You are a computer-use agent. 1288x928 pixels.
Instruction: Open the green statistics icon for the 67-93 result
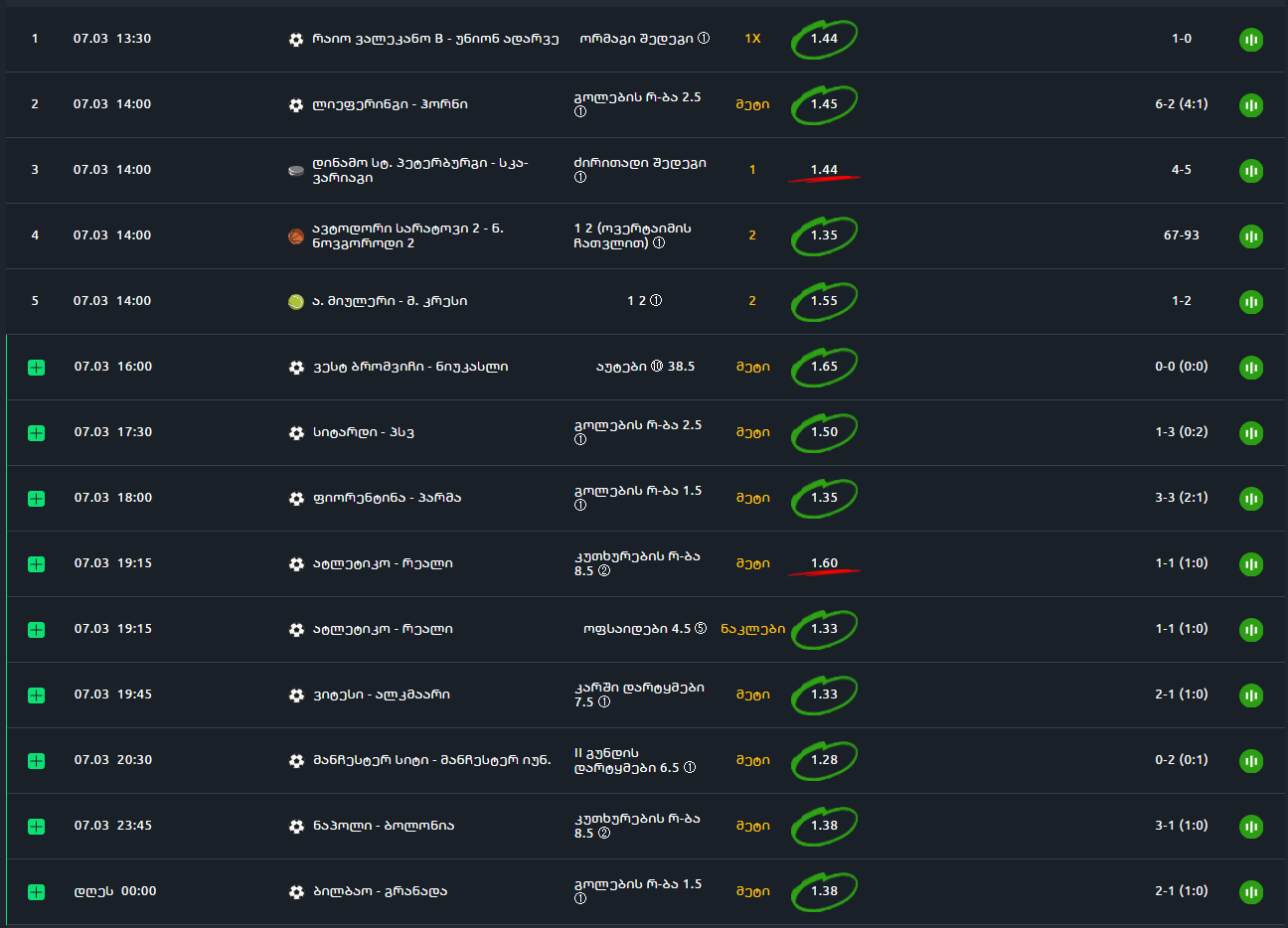click(x=1251, y=236)
